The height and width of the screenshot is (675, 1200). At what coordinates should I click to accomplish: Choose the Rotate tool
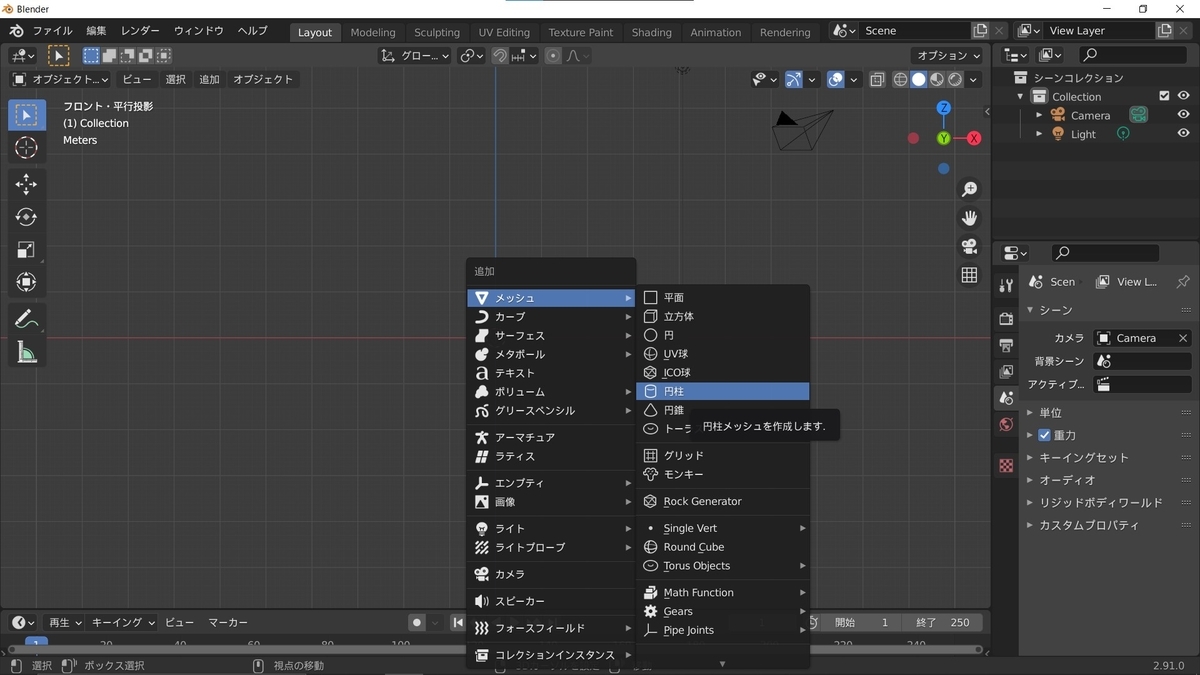(x=27, y=217)
